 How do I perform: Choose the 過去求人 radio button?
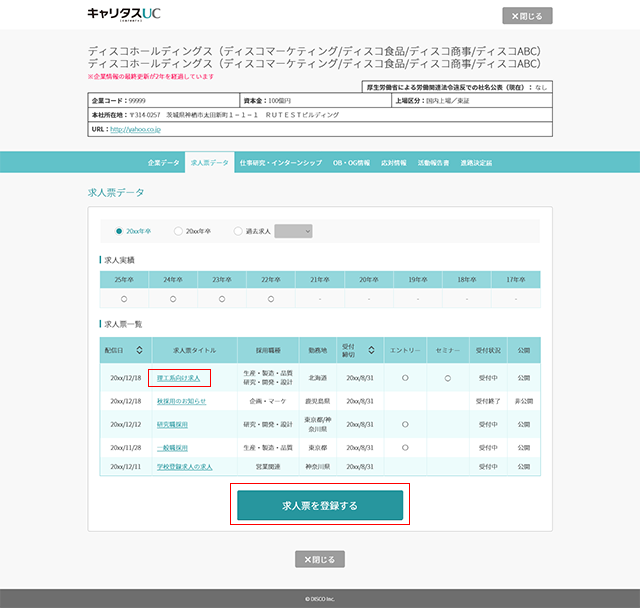coord(238,231)
